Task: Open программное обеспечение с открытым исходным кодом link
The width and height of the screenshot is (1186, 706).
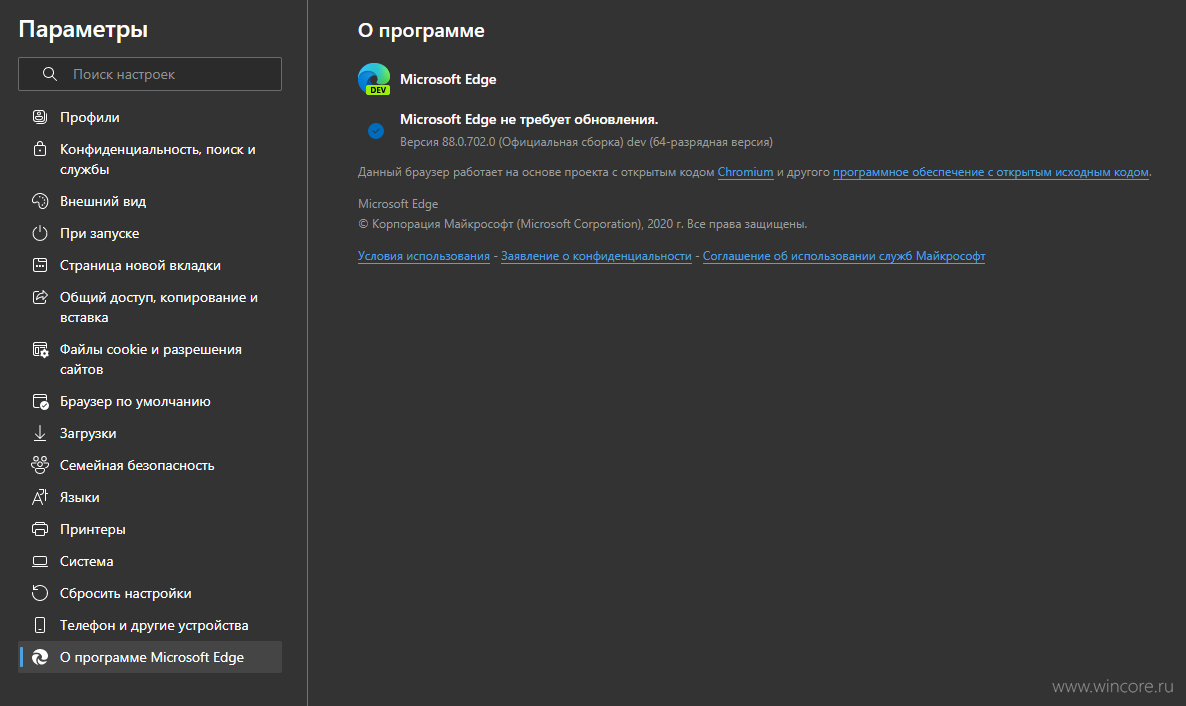Action: tap(990, 172)
